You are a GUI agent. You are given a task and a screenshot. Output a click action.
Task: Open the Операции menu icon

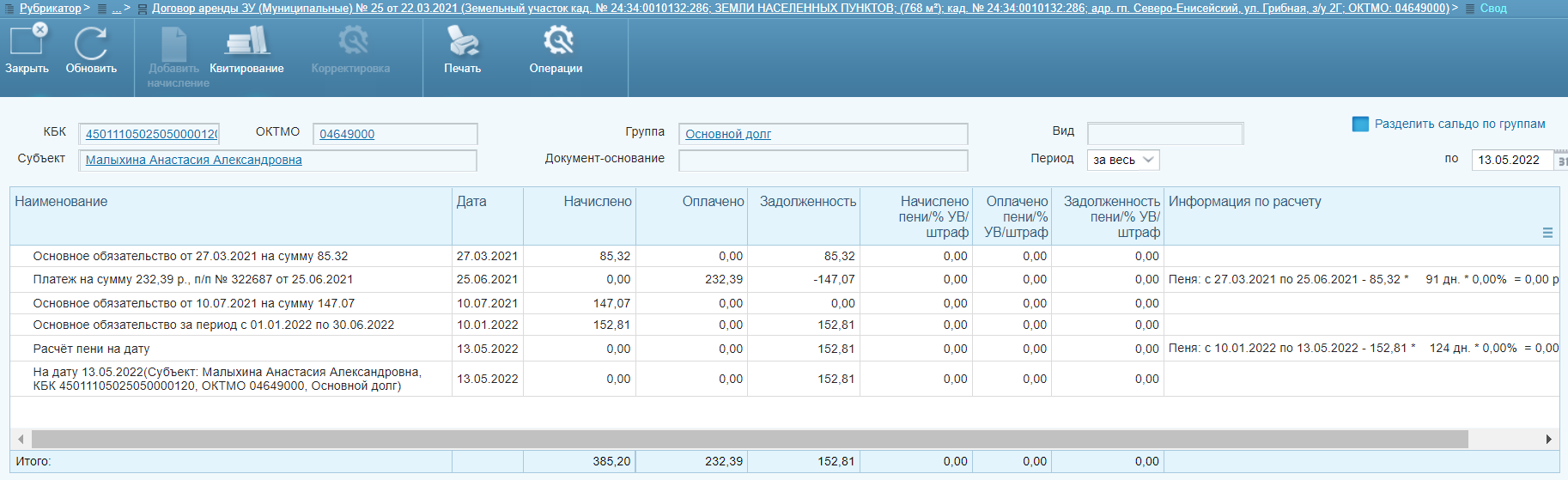(x=557, y=40)
